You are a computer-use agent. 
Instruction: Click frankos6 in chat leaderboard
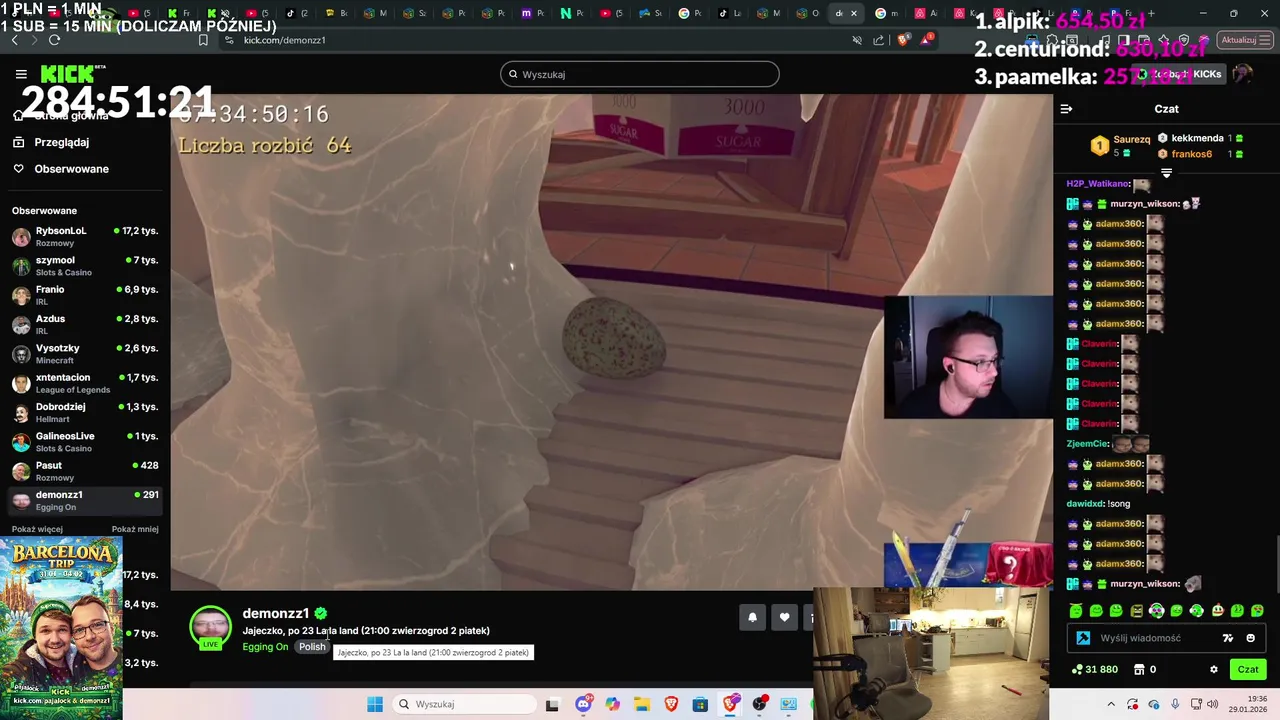pyautogui.click(x=1192, y=154)
